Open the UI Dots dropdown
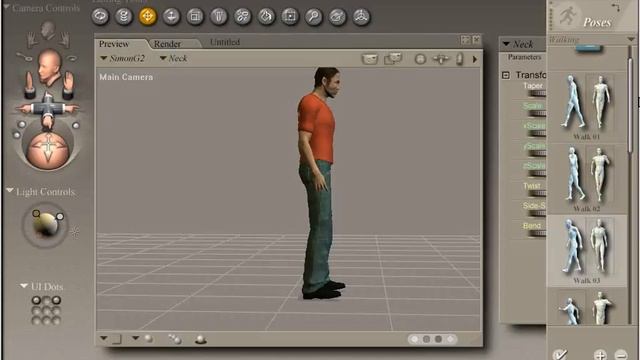 point(24,286)
